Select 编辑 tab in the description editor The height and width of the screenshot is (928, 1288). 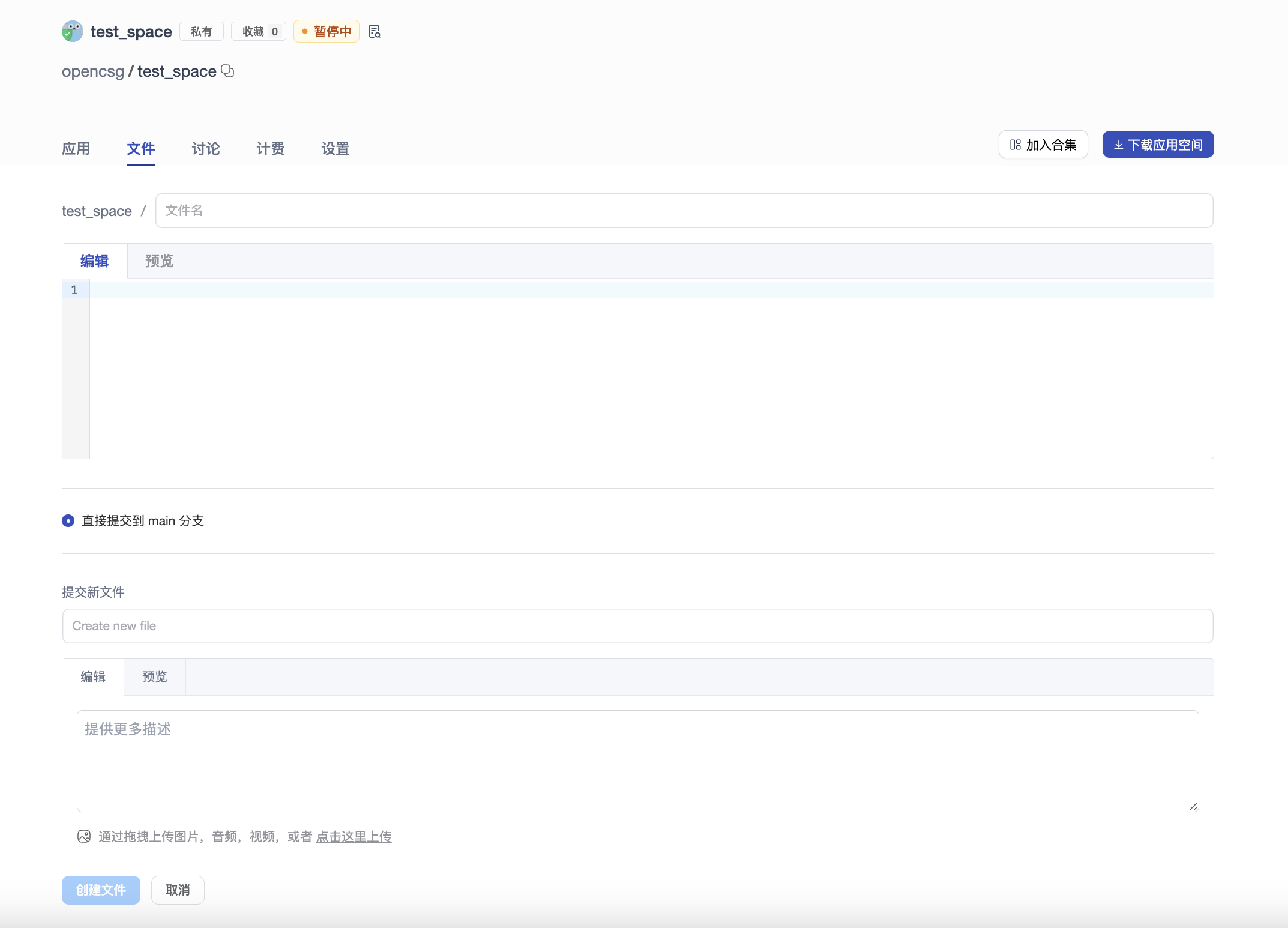click(93, 676)
